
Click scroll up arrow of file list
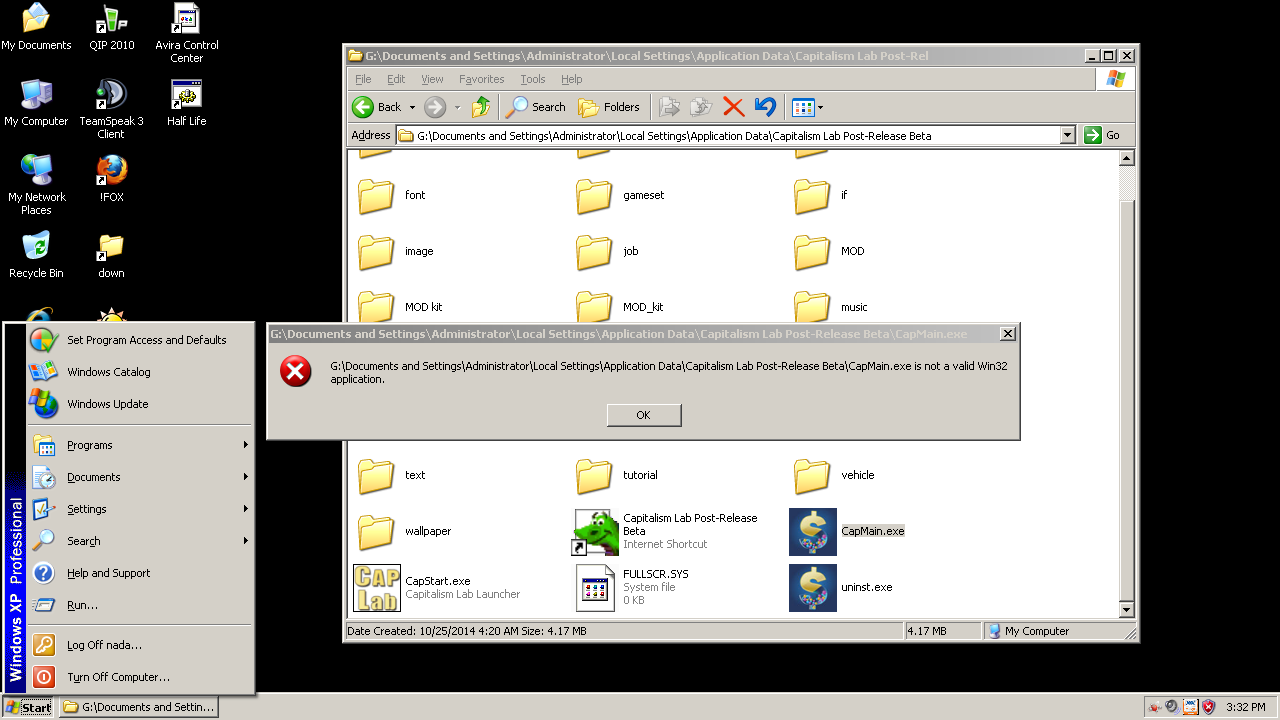click(x=1127, y=158)
